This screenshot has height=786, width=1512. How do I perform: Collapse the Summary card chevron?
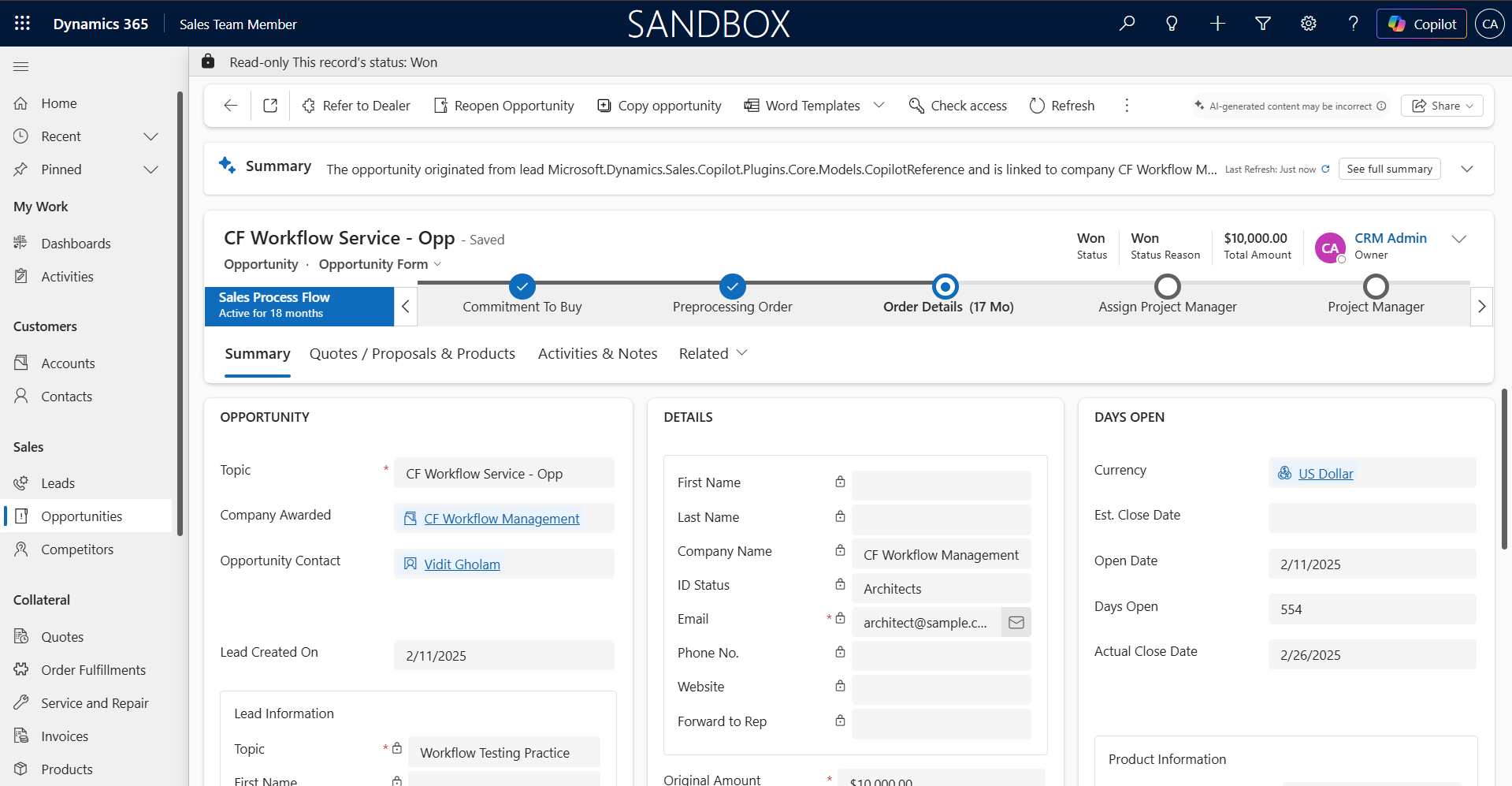click(1467, 169)
